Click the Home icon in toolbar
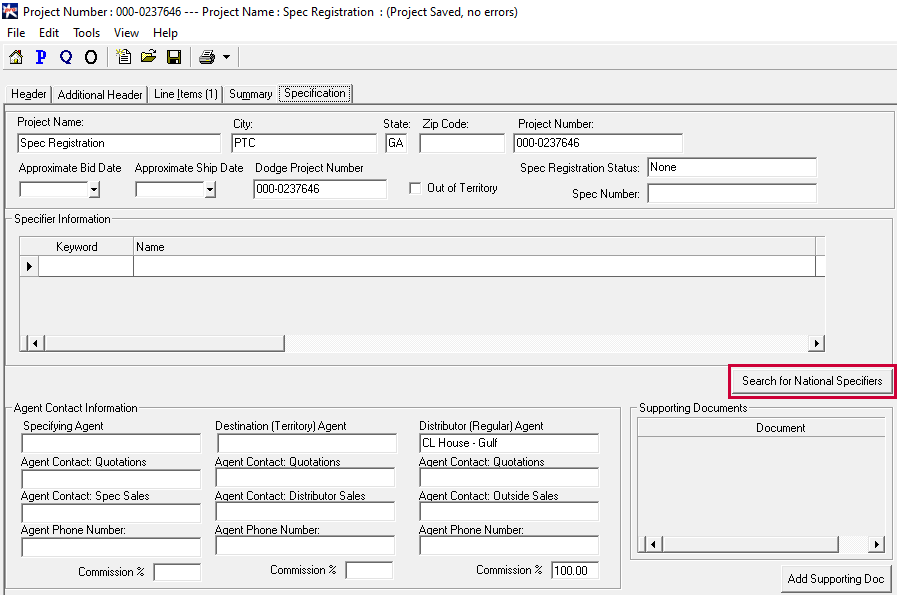 pyautogui.click(x=16, y=57)
